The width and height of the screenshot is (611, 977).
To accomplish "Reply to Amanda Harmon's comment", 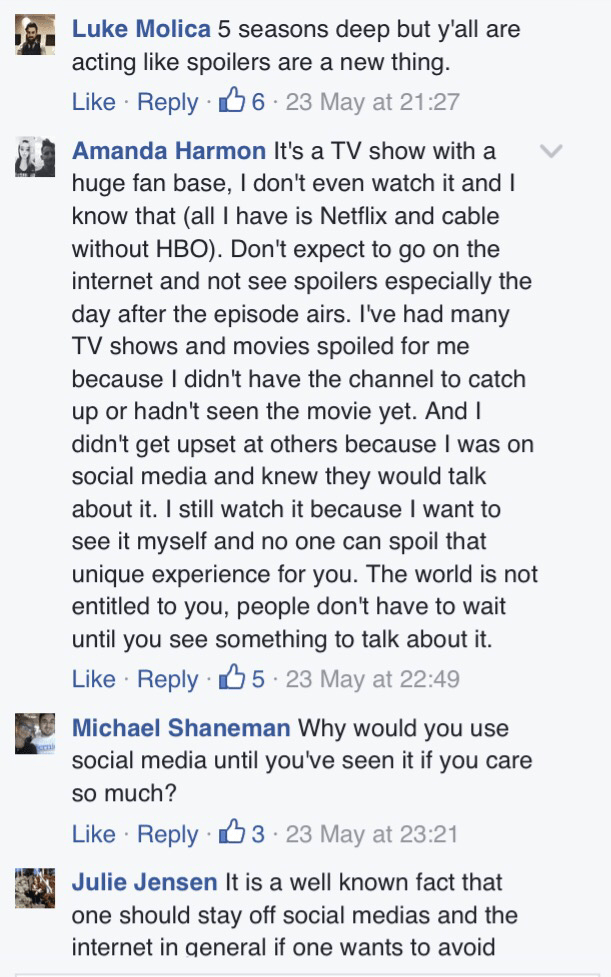I will point(167,679).
